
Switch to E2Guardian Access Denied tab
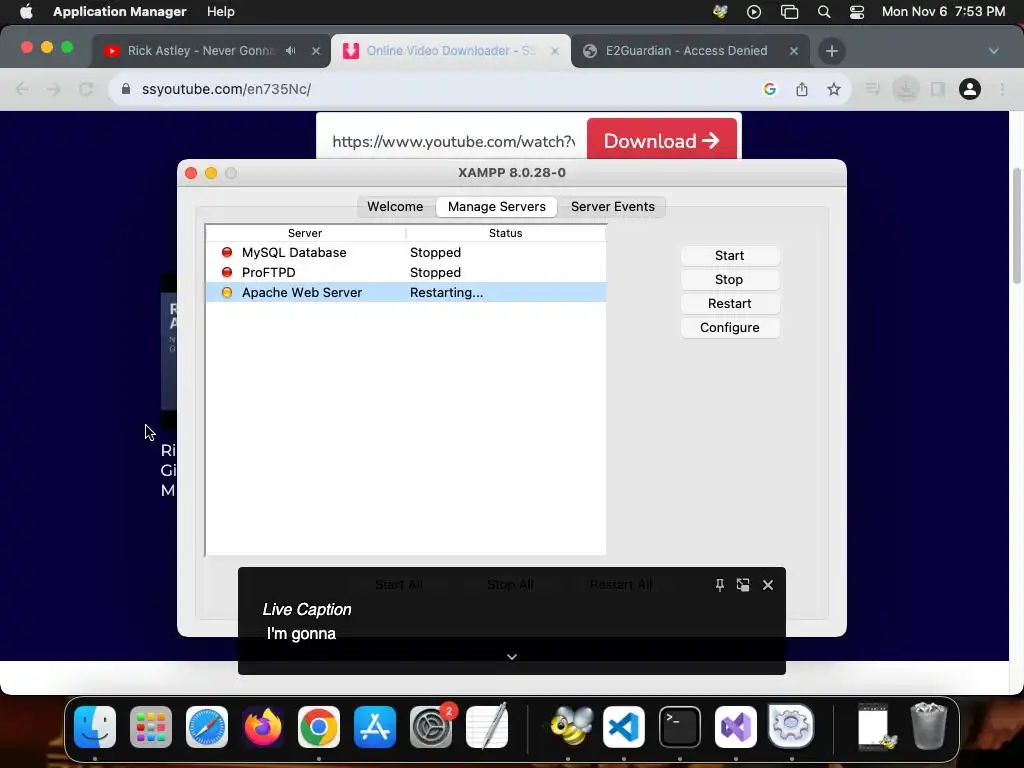(x=686, y=51)
